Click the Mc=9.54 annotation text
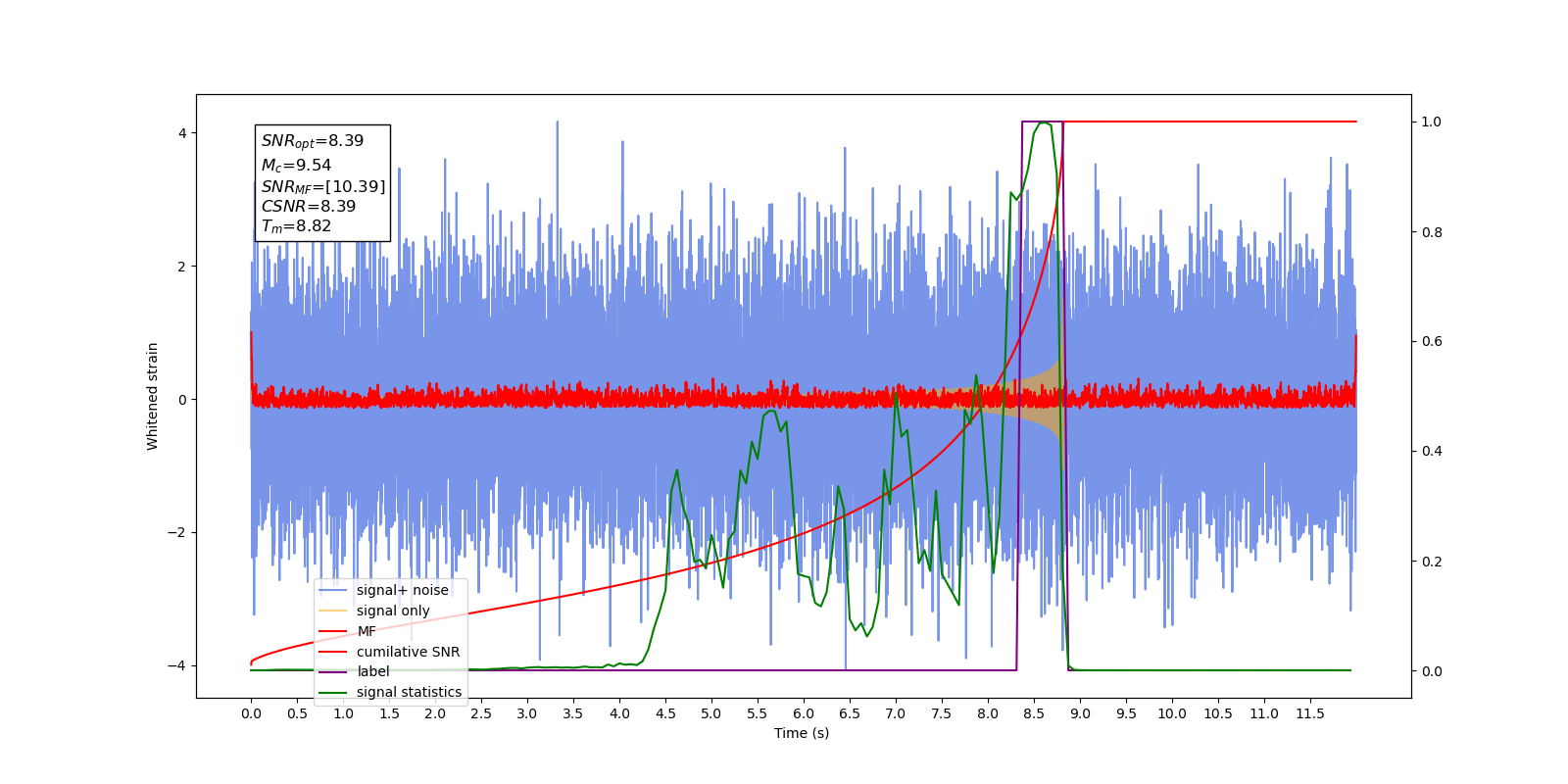The height and width of the screenshot is (784, 1568). pos(296,166)
